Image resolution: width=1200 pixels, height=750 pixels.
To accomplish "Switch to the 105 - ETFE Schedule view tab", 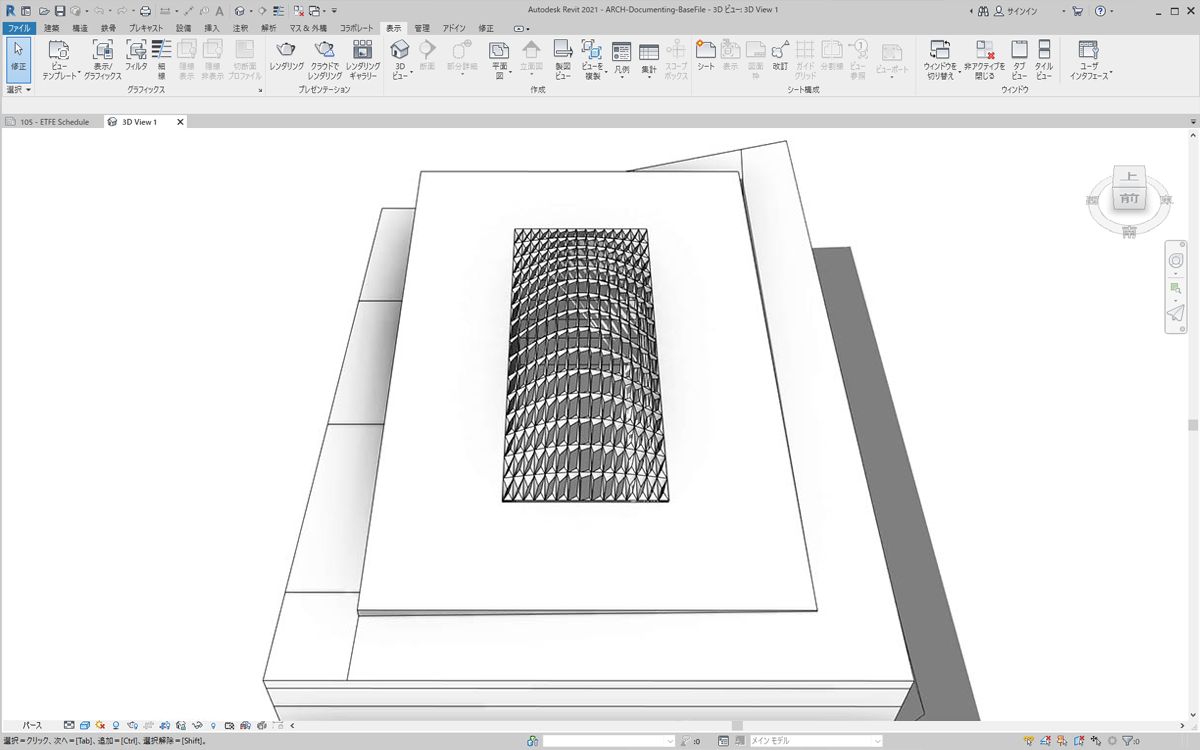I will coord(49,122).
